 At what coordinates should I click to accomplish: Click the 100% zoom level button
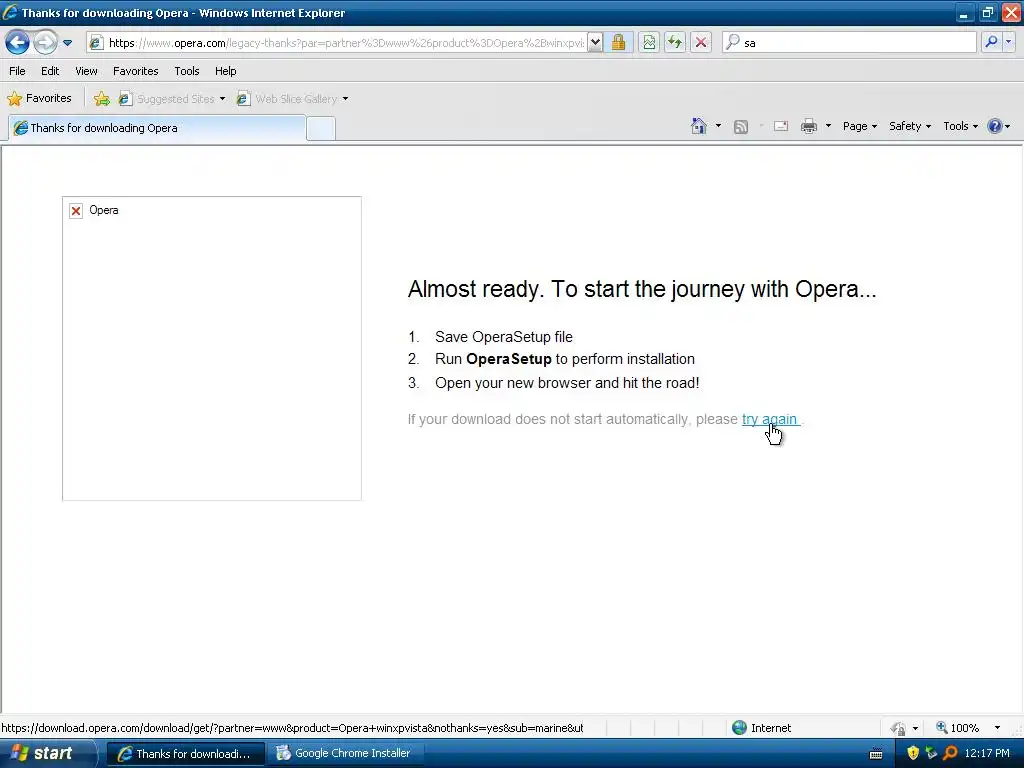[957, 728]
